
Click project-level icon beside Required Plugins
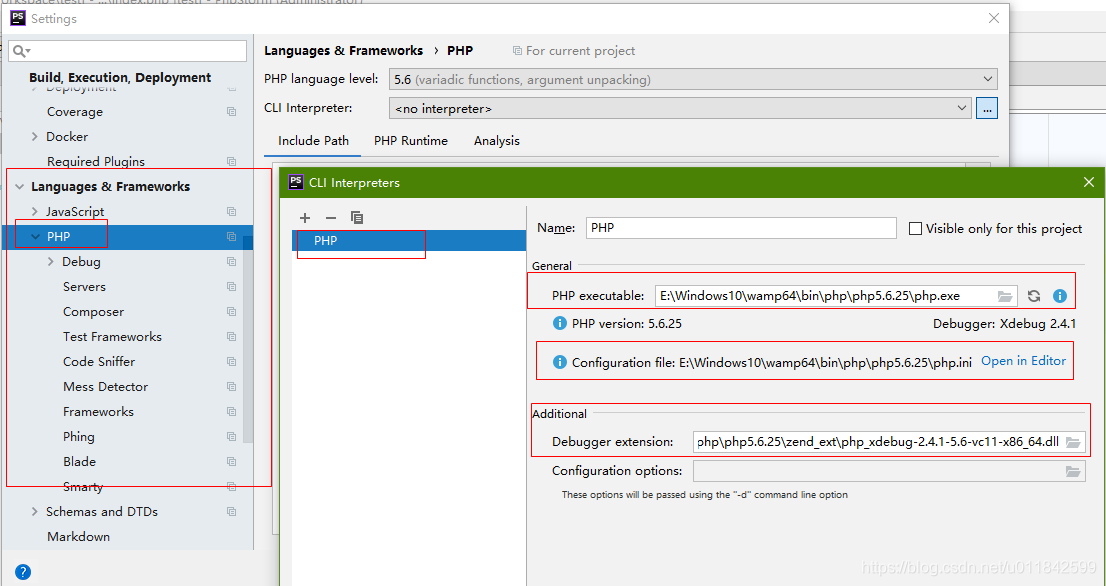[231, 161]
